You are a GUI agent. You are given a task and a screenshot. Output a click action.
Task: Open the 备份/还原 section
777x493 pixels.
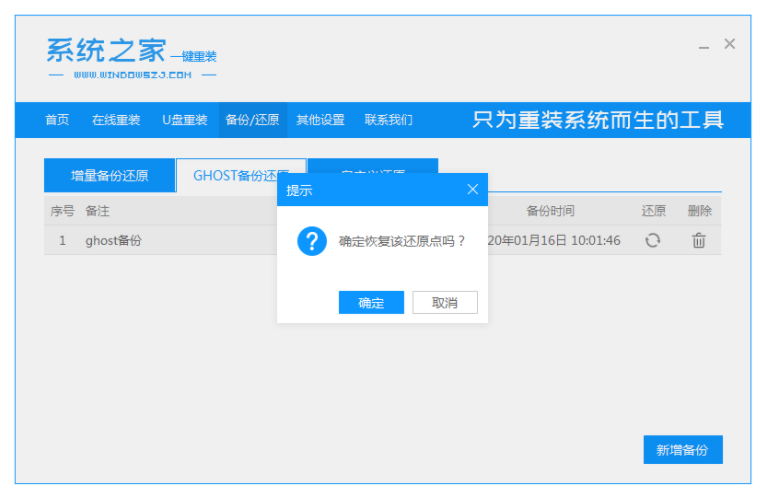tap(252, 120)
